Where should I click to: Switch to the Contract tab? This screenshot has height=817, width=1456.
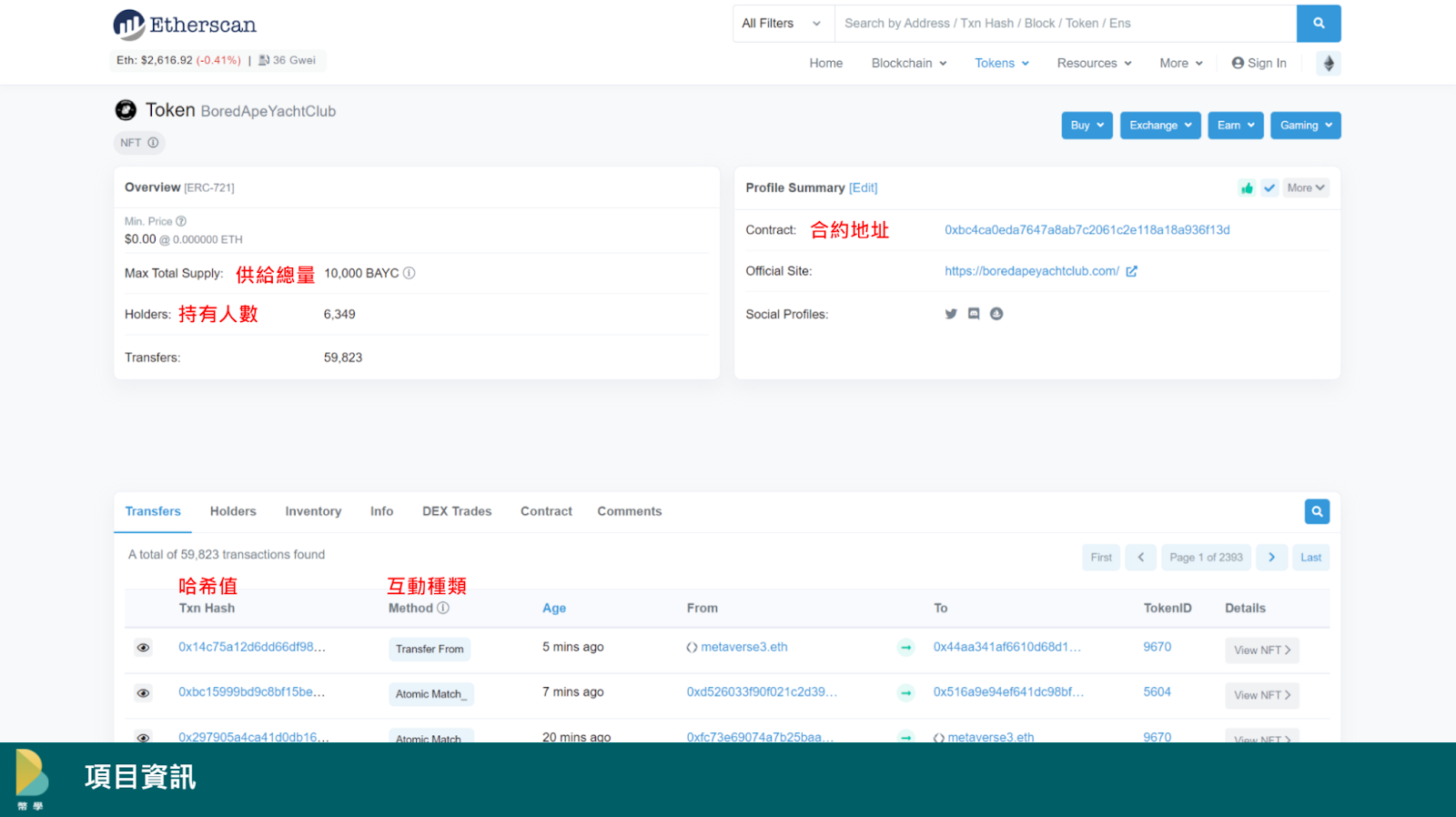click(x=546, y=511)
